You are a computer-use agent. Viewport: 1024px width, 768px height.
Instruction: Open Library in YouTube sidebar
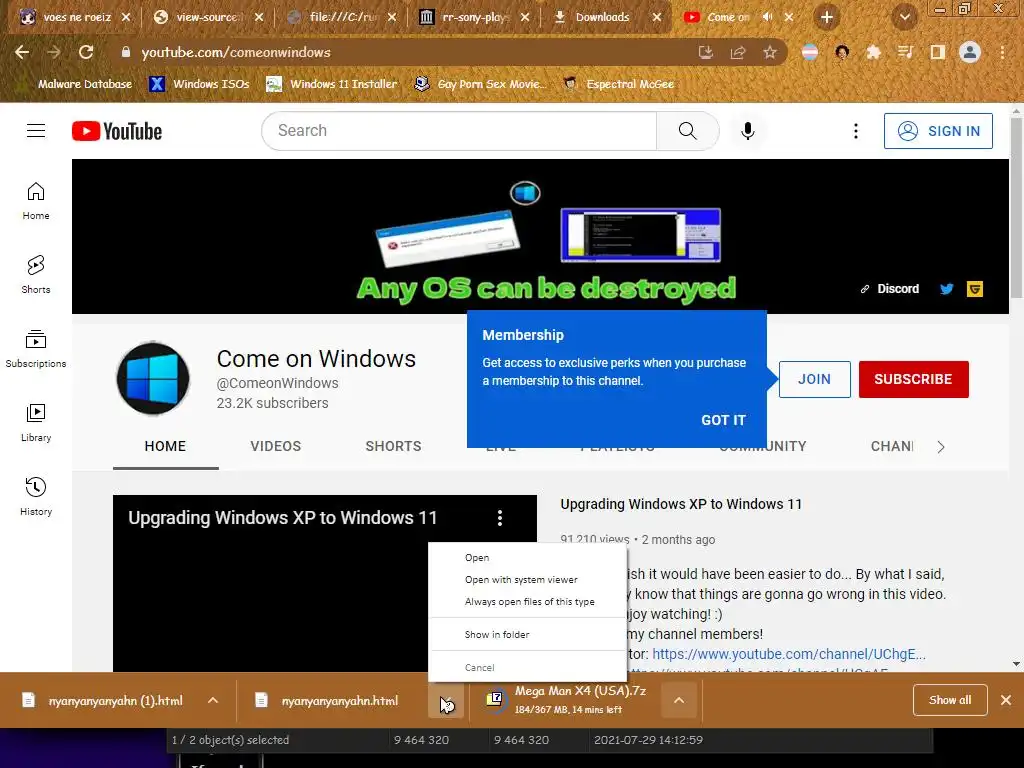(36, 423)
